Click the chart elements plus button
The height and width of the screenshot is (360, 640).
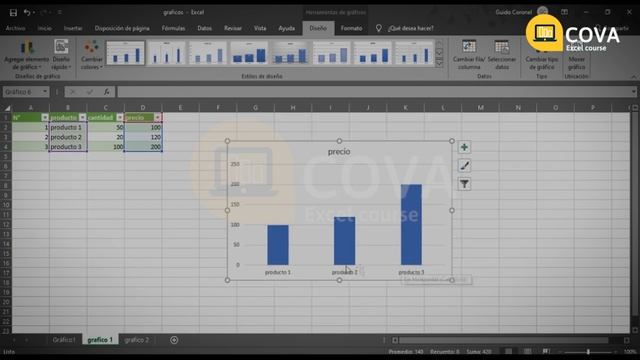point(464,147)
